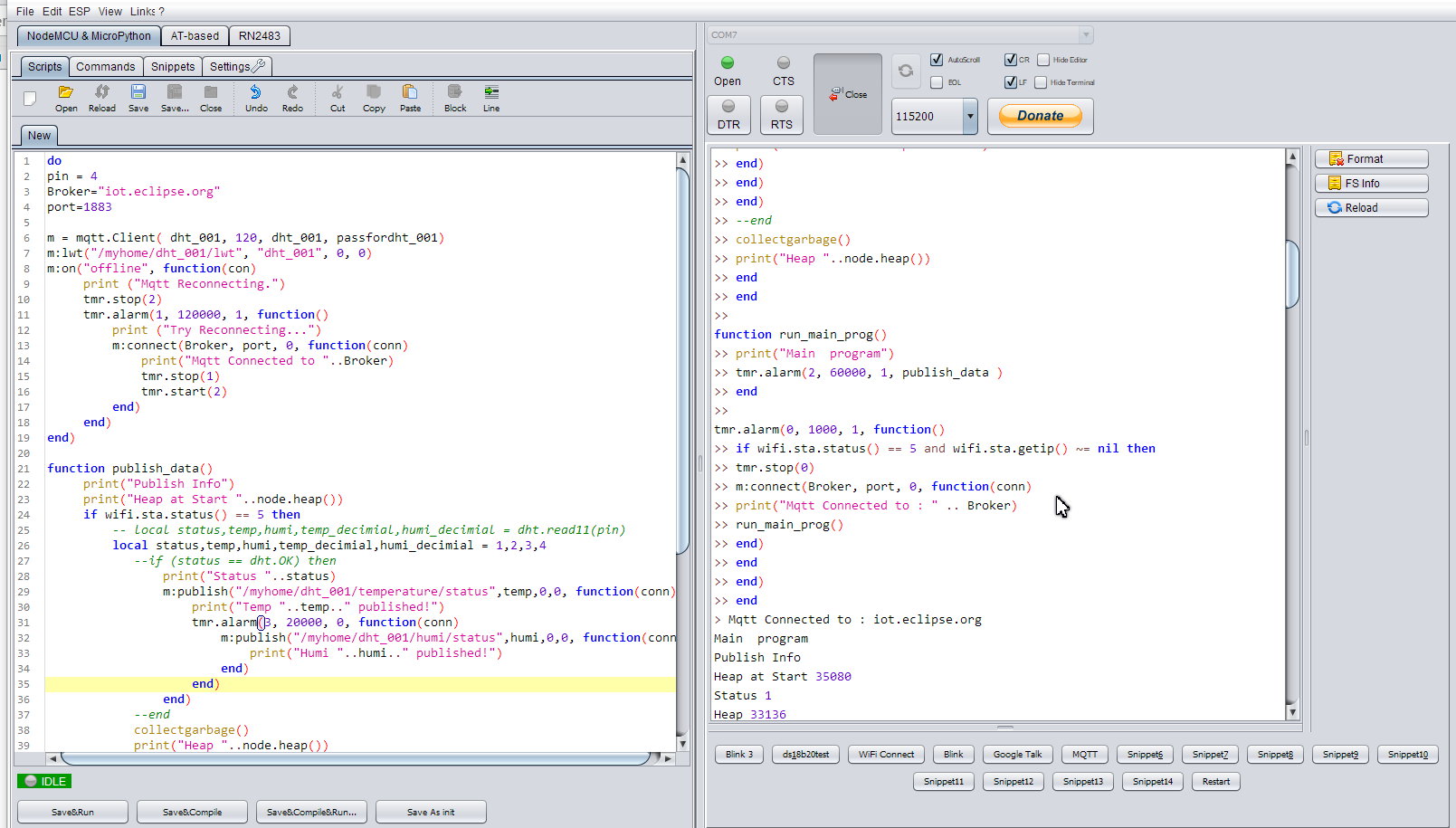
Task: Close the serial port connection
Action: (848, 94)
